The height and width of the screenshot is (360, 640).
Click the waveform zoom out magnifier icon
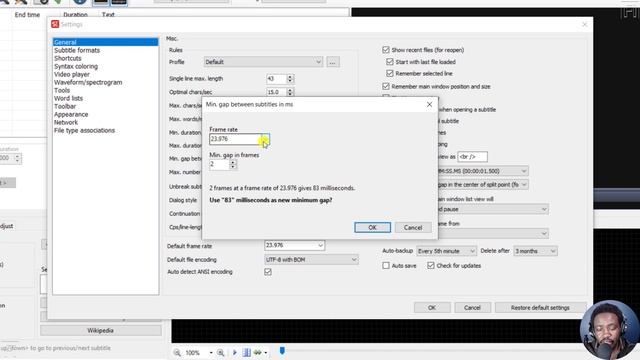click(x=177, y=353)
